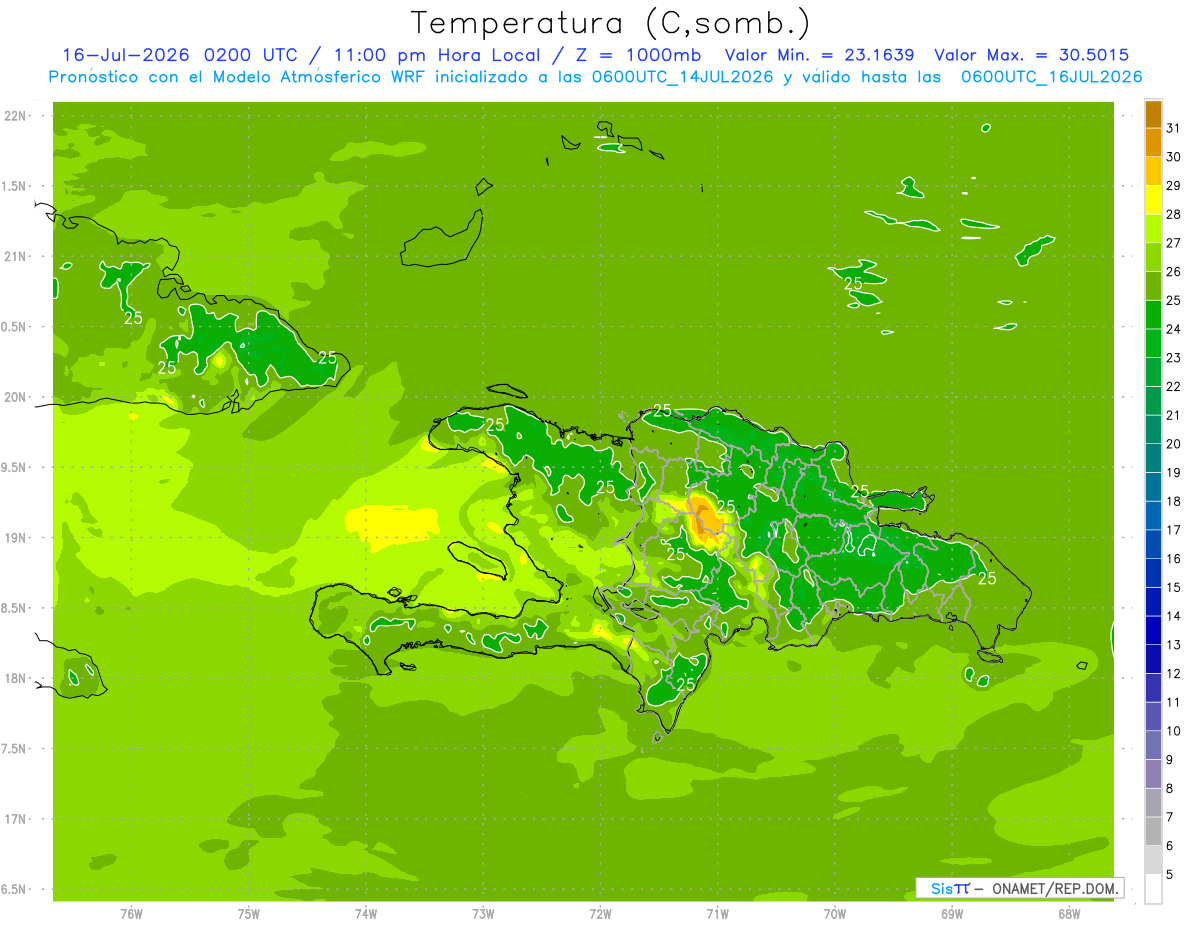Click the topmost dark orange colorbar swatch above 31
Image resolution: width=1200 pixels, height=927 pixels.
point(1153,114)
